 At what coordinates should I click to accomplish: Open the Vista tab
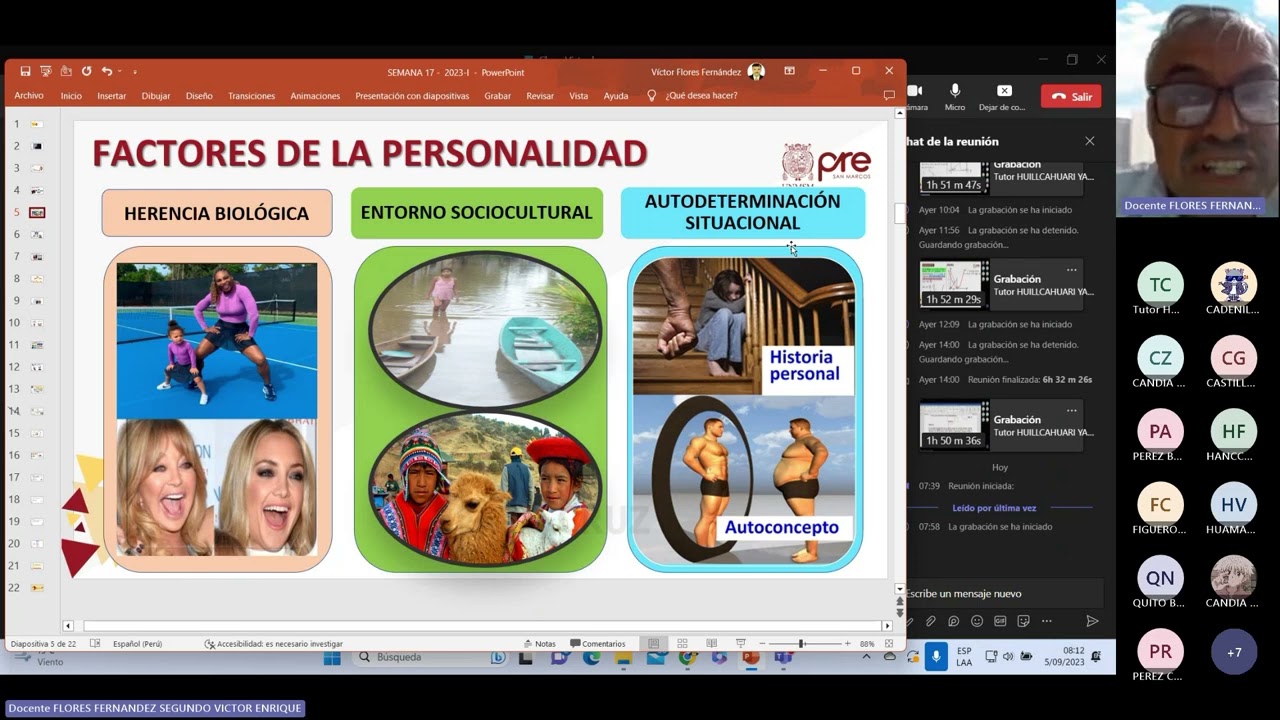tap(579, 96)
